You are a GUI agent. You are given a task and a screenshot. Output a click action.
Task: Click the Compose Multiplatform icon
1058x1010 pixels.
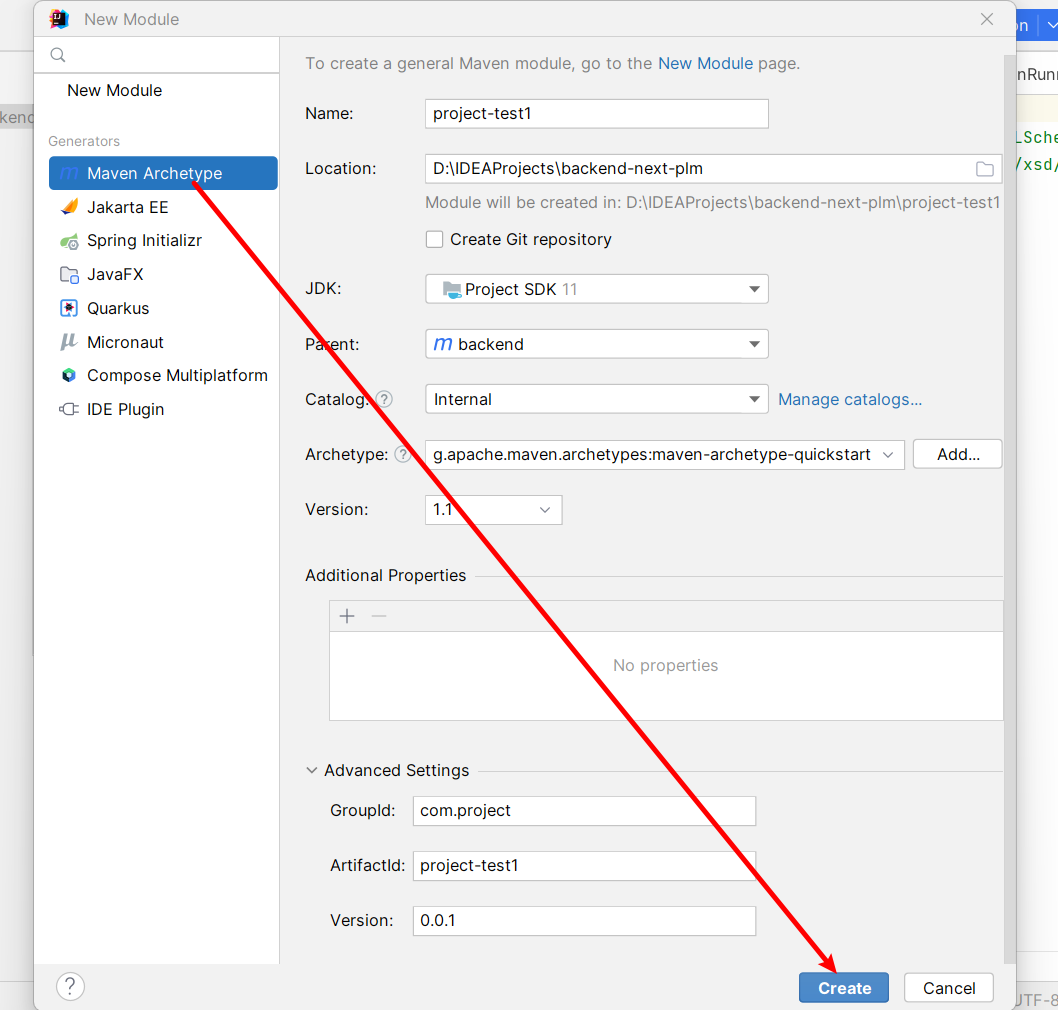(x=69, y=376)
